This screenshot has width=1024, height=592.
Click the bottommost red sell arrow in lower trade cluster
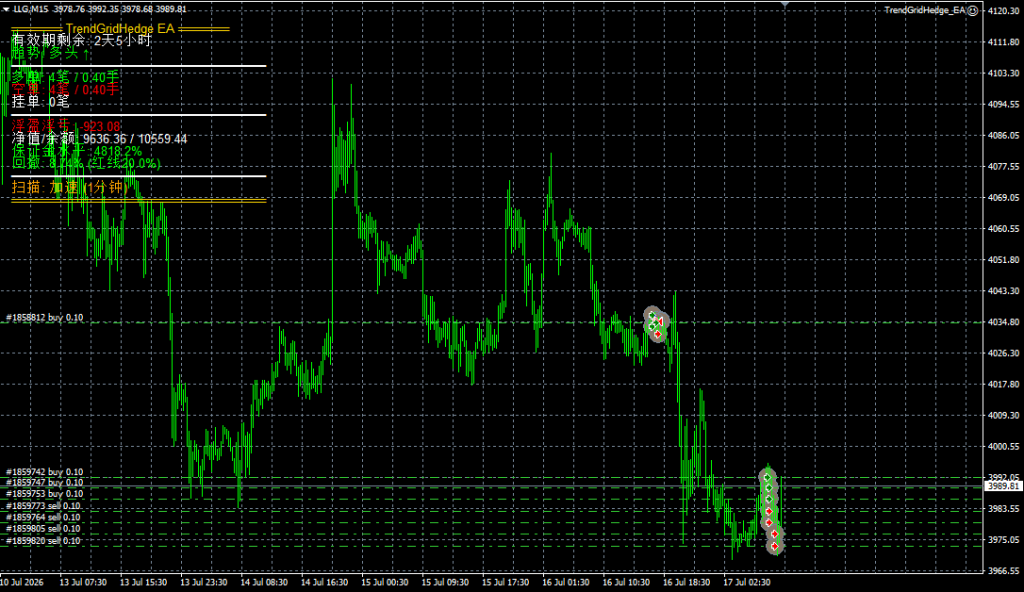click(x=775, y=546)
